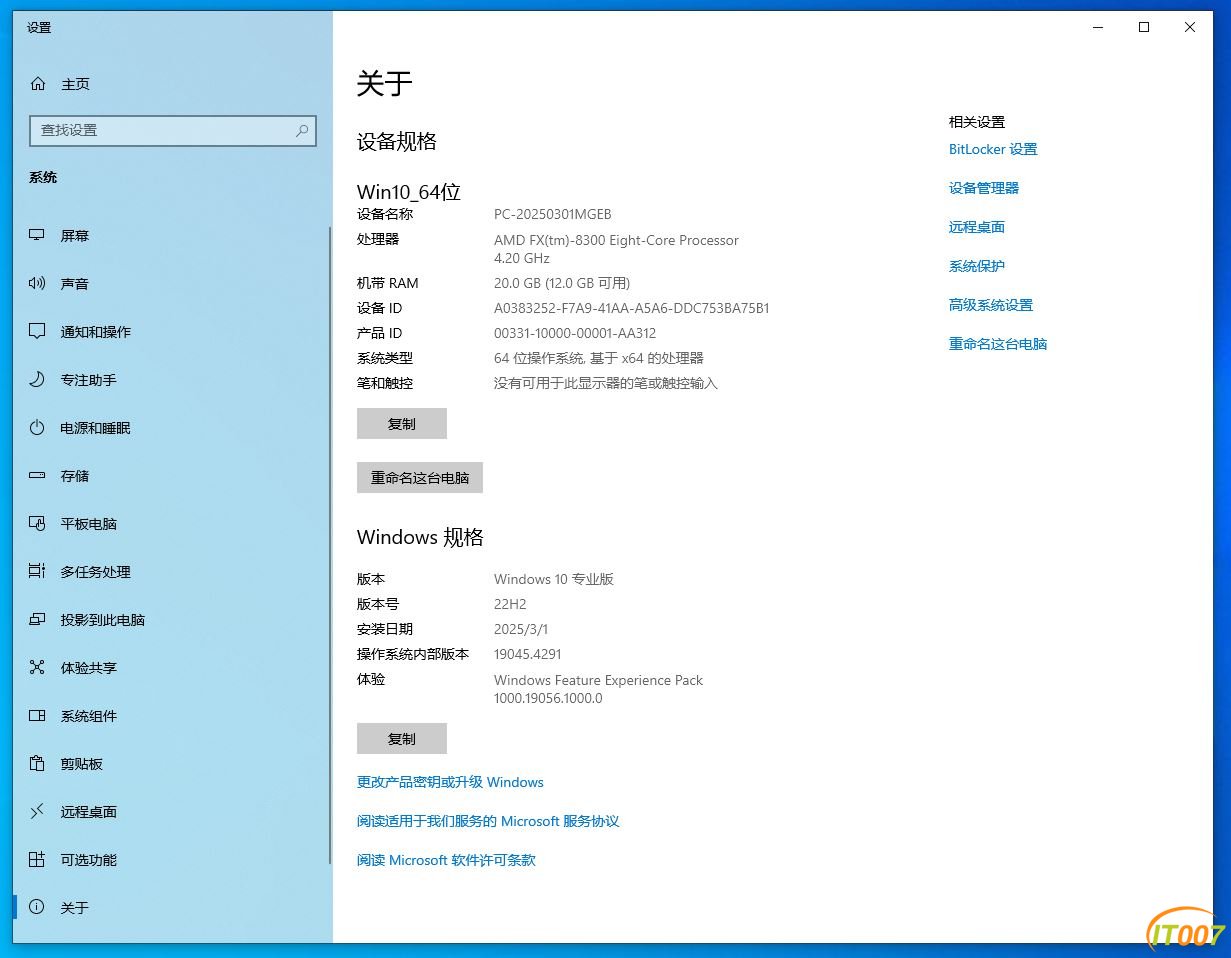Click install date 2025/3/1

(x=521, y=629)
